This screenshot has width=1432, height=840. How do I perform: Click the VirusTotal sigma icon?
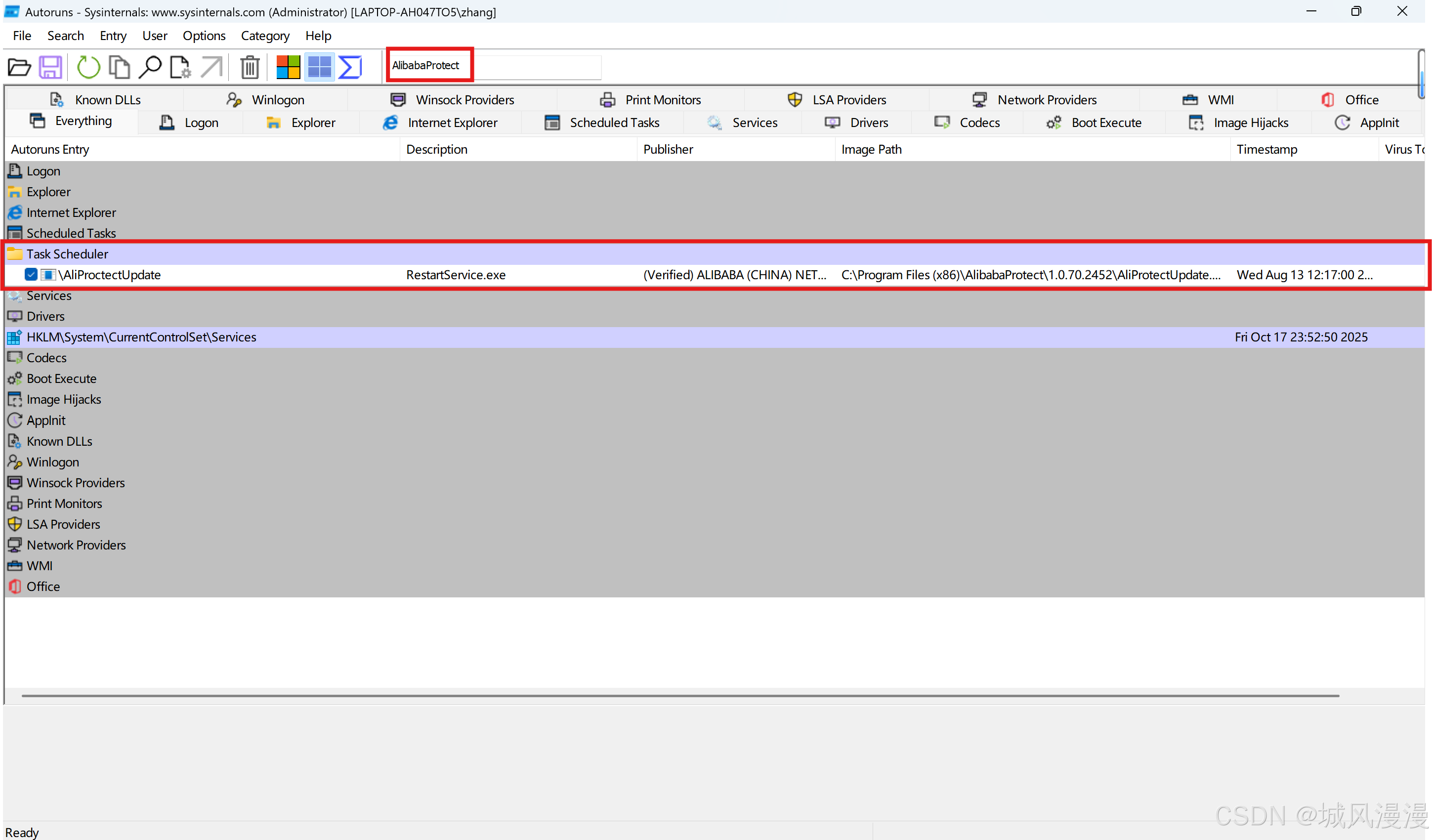coord(351,67)
